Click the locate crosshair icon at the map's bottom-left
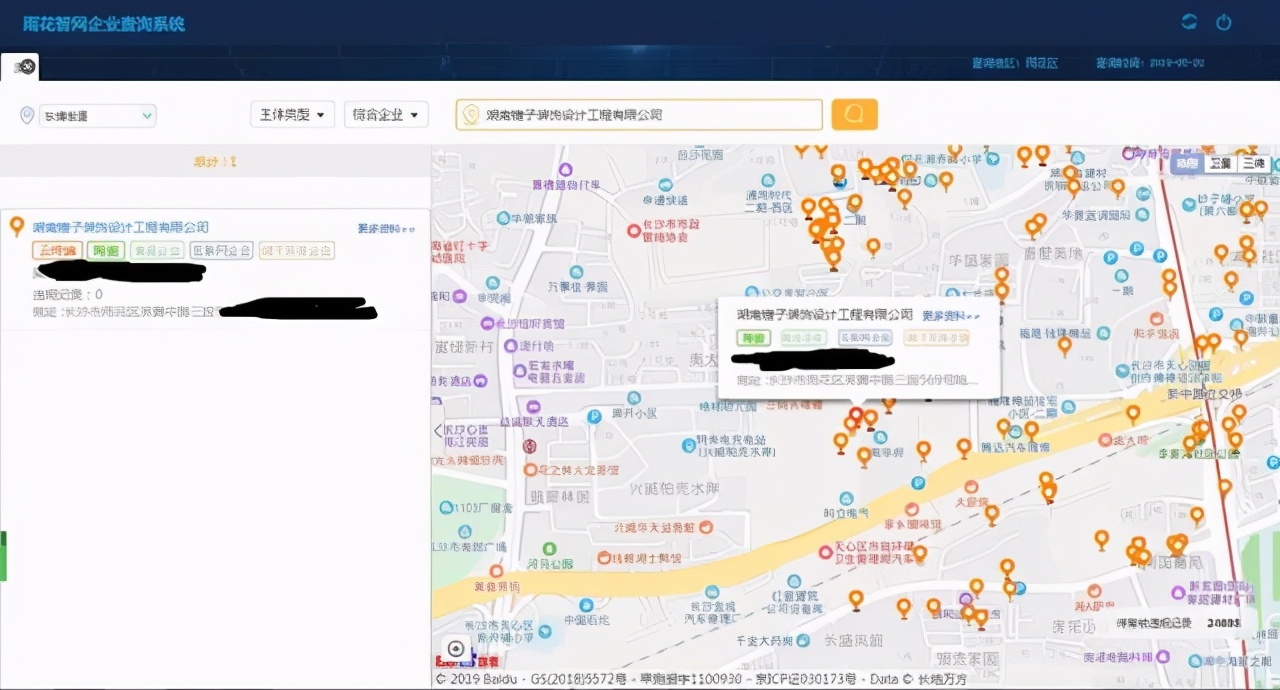The image size is (1280, 690). 456,649
